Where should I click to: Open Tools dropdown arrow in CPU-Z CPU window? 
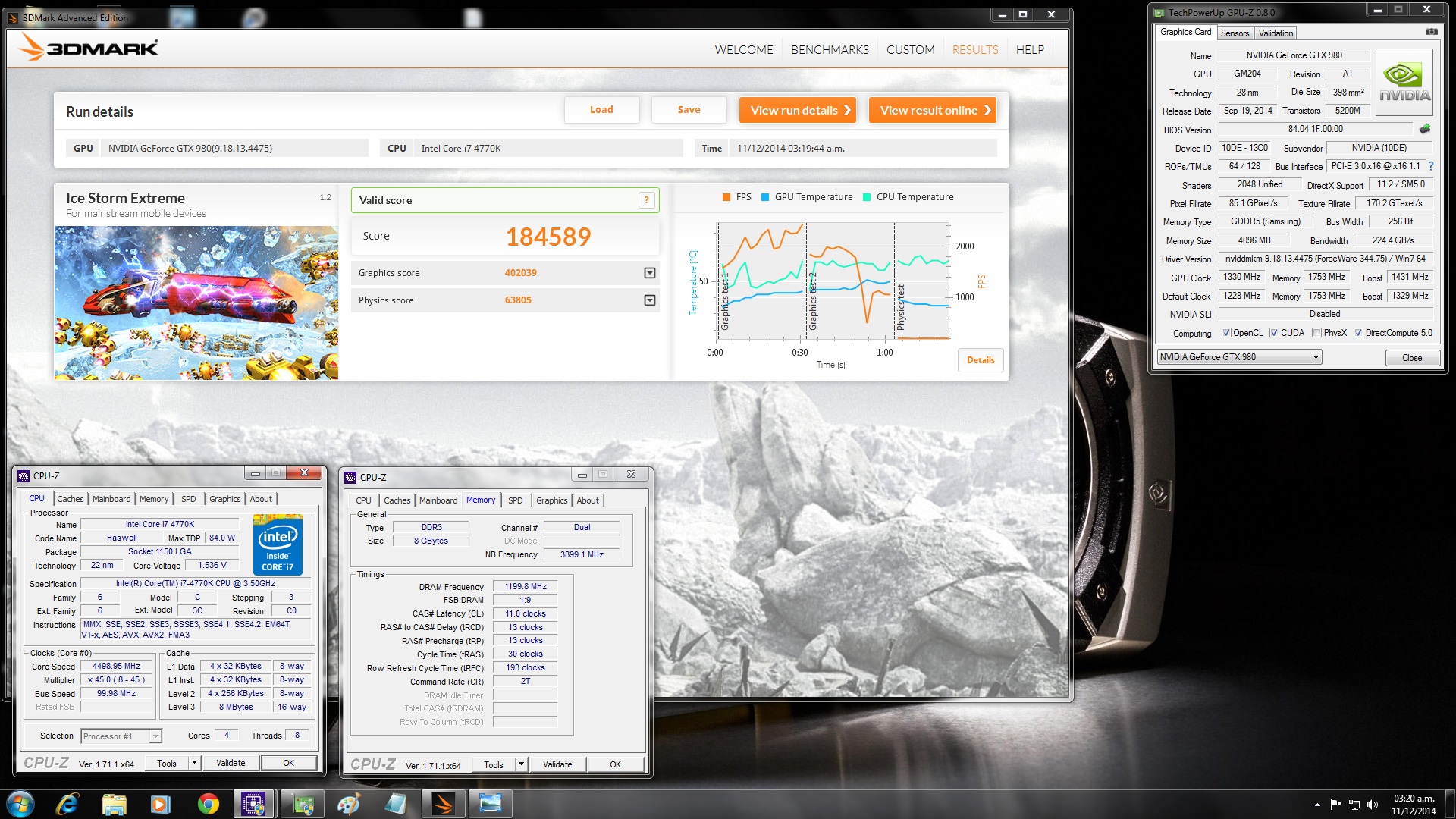point(195,763)
